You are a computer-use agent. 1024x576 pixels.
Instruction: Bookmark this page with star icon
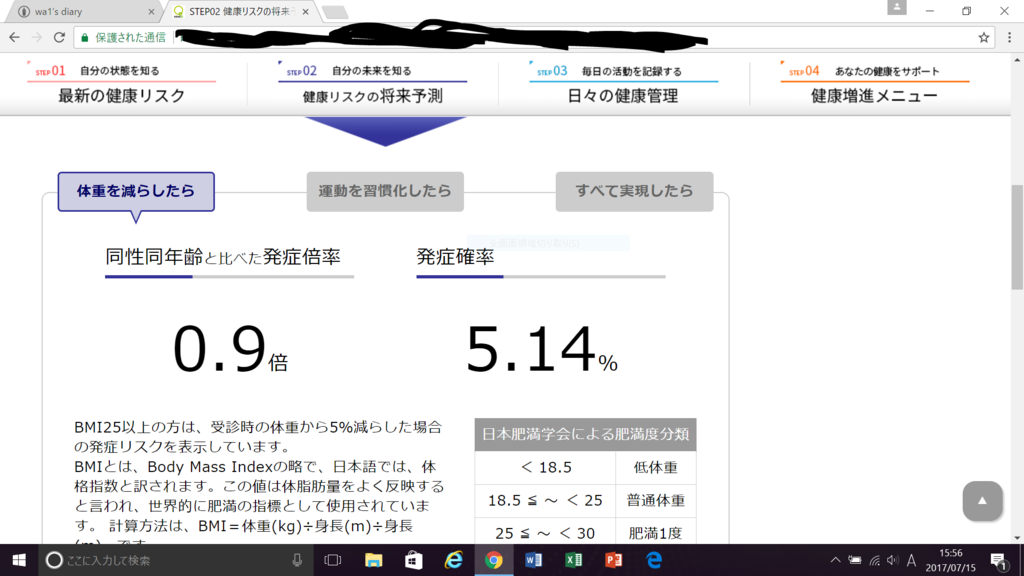(984, 38)
